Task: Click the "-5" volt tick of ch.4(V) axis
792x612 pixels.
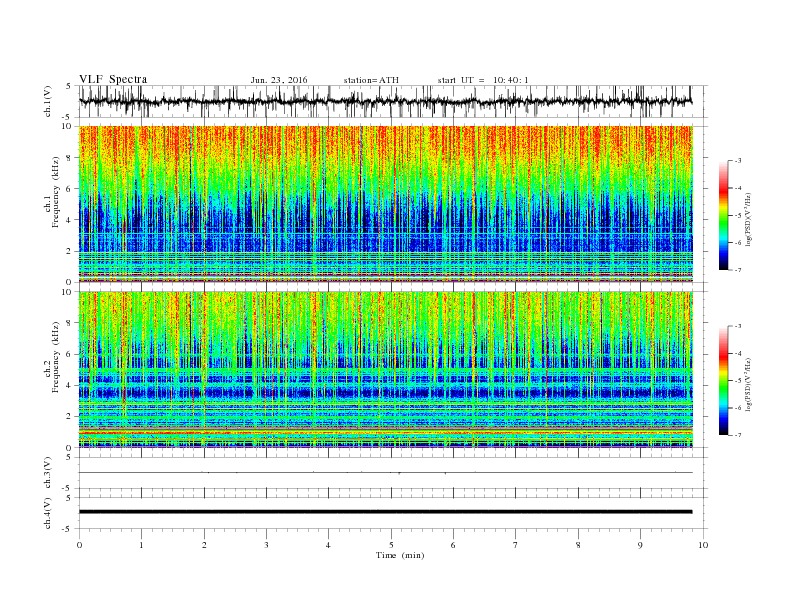Action: tap(68, 529)
